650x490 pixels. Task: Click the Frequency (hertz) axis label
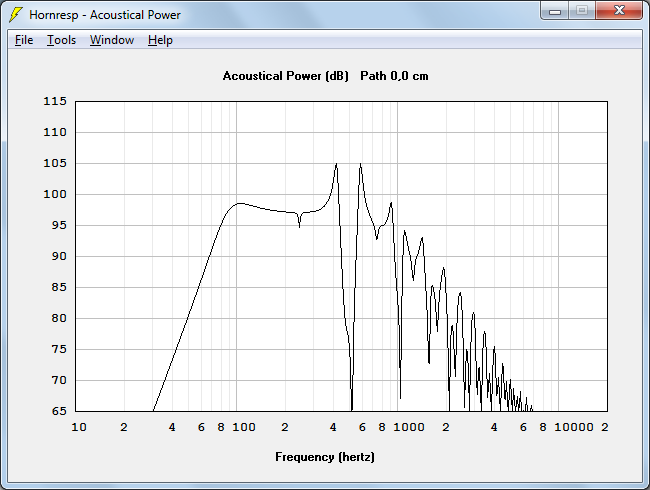coord(325,457)
